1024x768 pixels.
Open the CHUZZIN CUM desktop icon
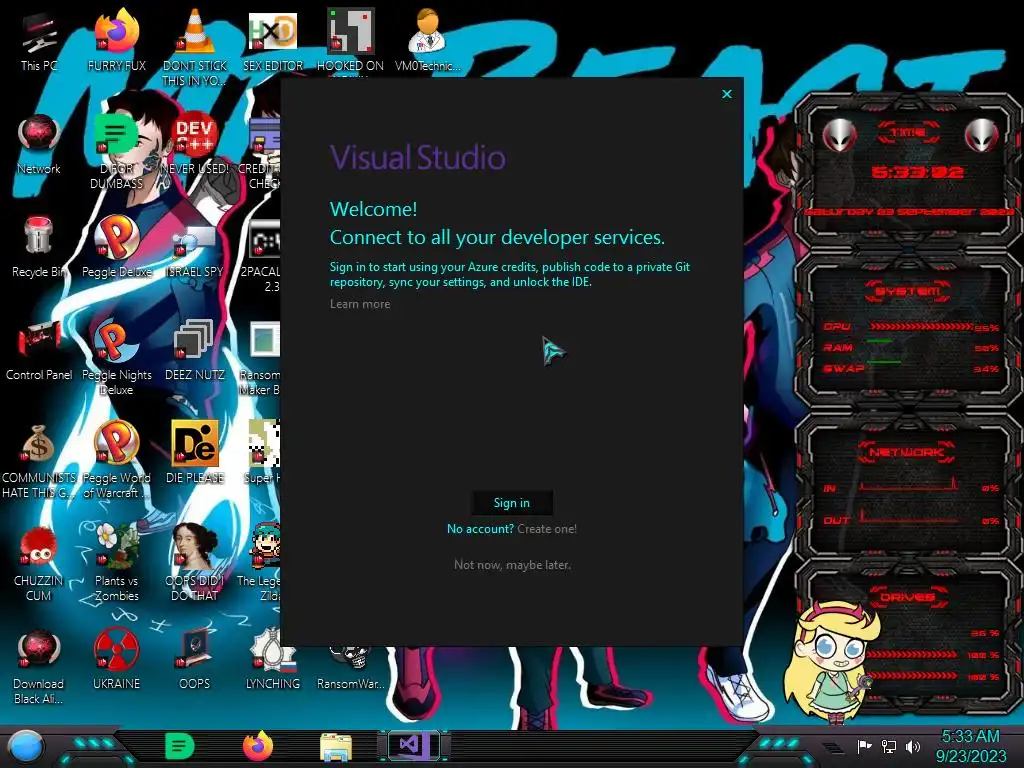pyautogui.click(x=39, y=563)
